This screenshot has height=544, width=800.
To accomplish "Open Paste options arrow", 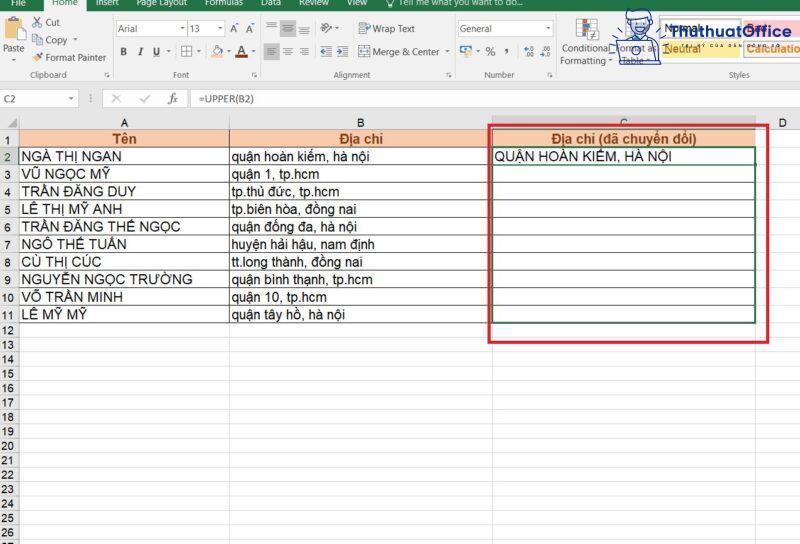I will (x=14, y=60).
